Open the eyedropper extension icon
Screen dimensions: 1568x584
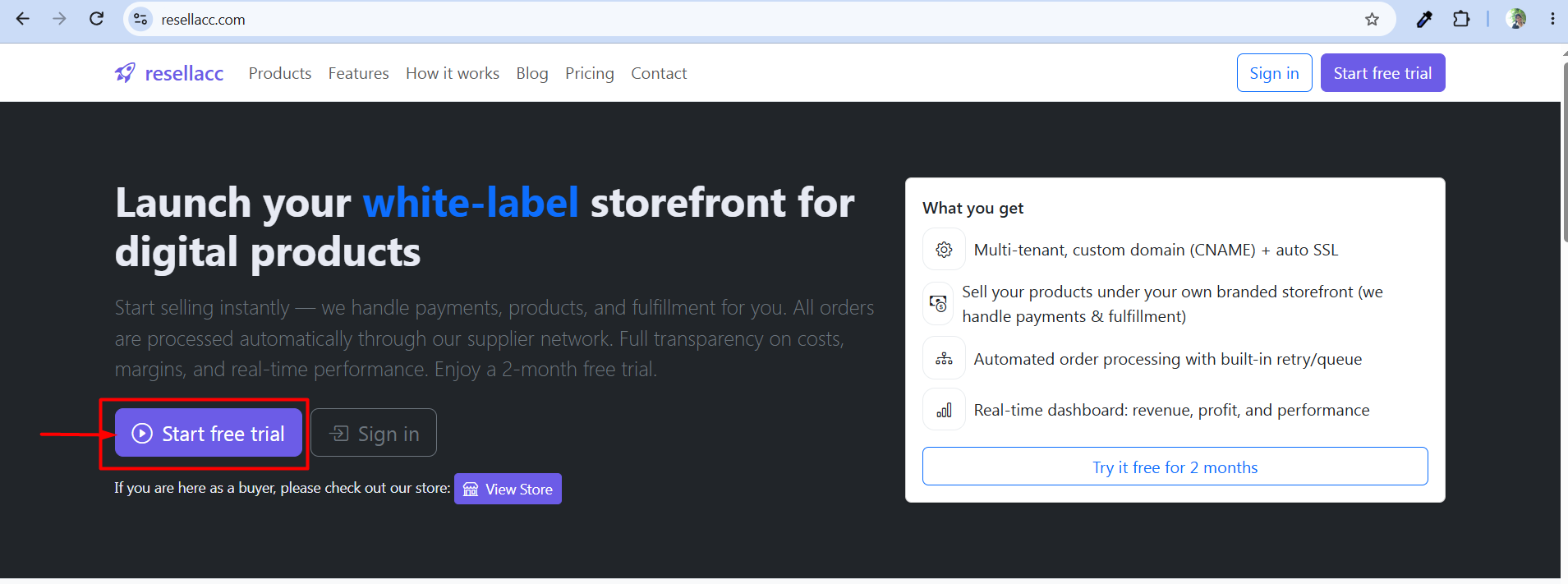tap(1424, 19)
